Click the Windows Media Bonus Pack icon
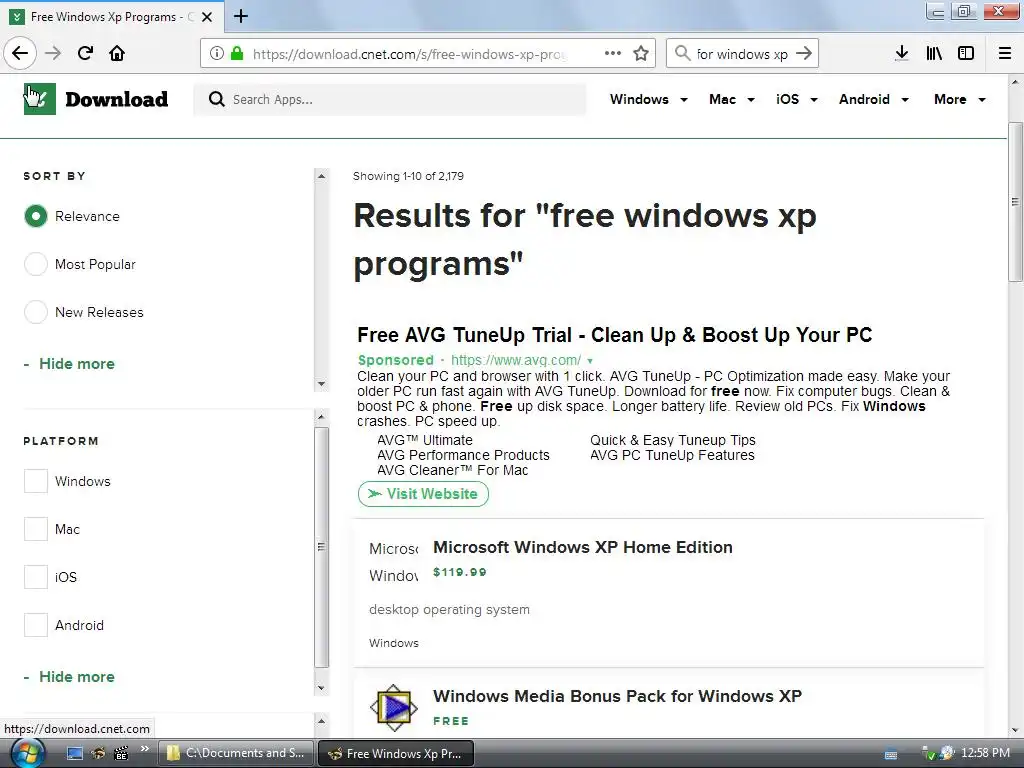The height and width of the screenshot is (768, 1024). 393,707
